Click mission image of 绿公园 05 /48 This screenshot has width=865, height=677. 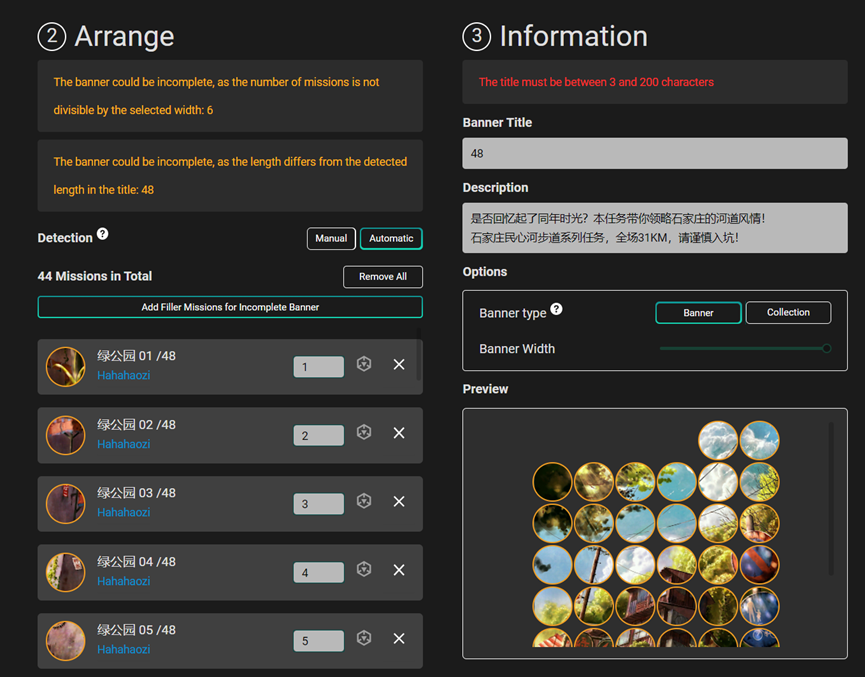coord(66,641)
